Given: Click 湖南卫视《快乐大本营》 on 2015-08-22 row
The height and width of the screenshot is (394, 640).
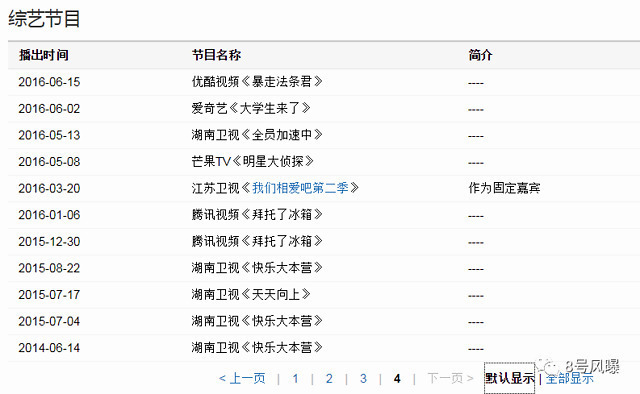Looking at the screenshot, I should (x=257, y=267).
